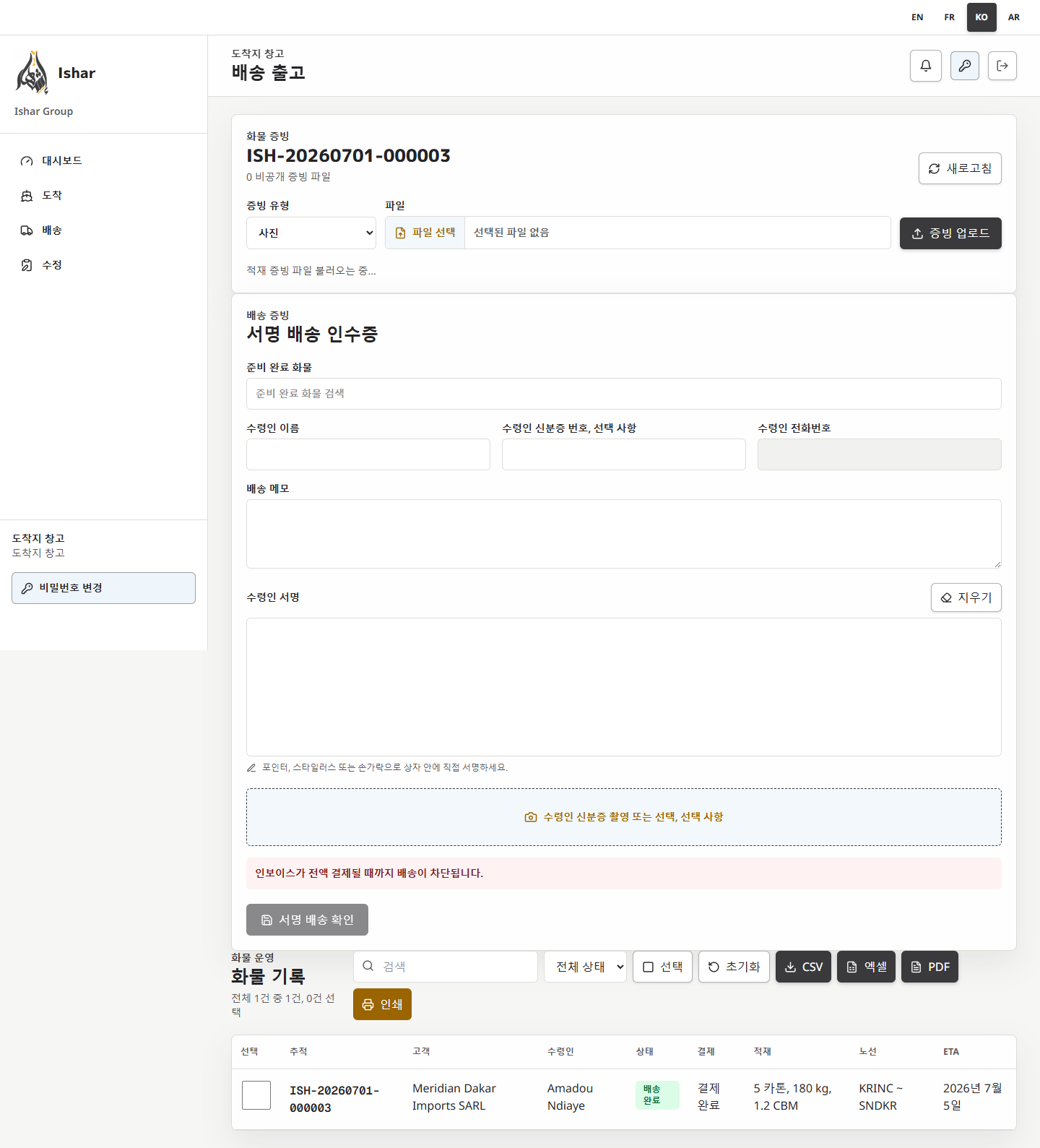Click the 상태 column header
This screenshot has height=1148, width=1040.
[644, 1052]
